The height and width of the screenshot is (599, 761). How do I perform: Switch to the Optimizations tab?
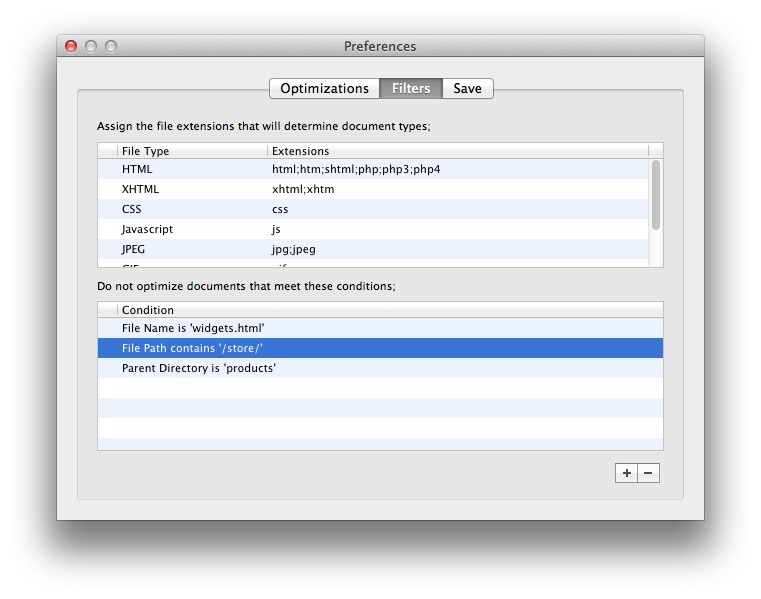point(324,88)
